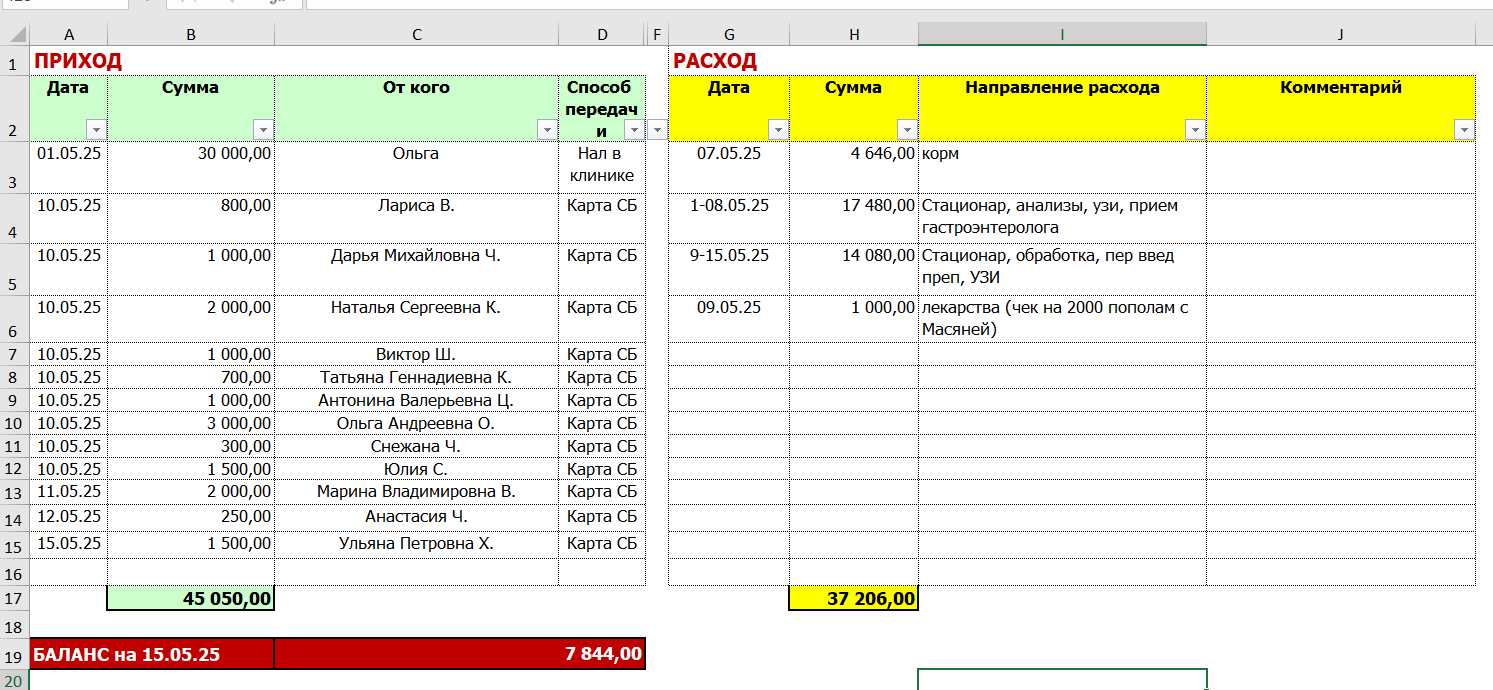Open the filter dropdown for income Сумма column
The image size is (1493, 690).
click(263, 129)
